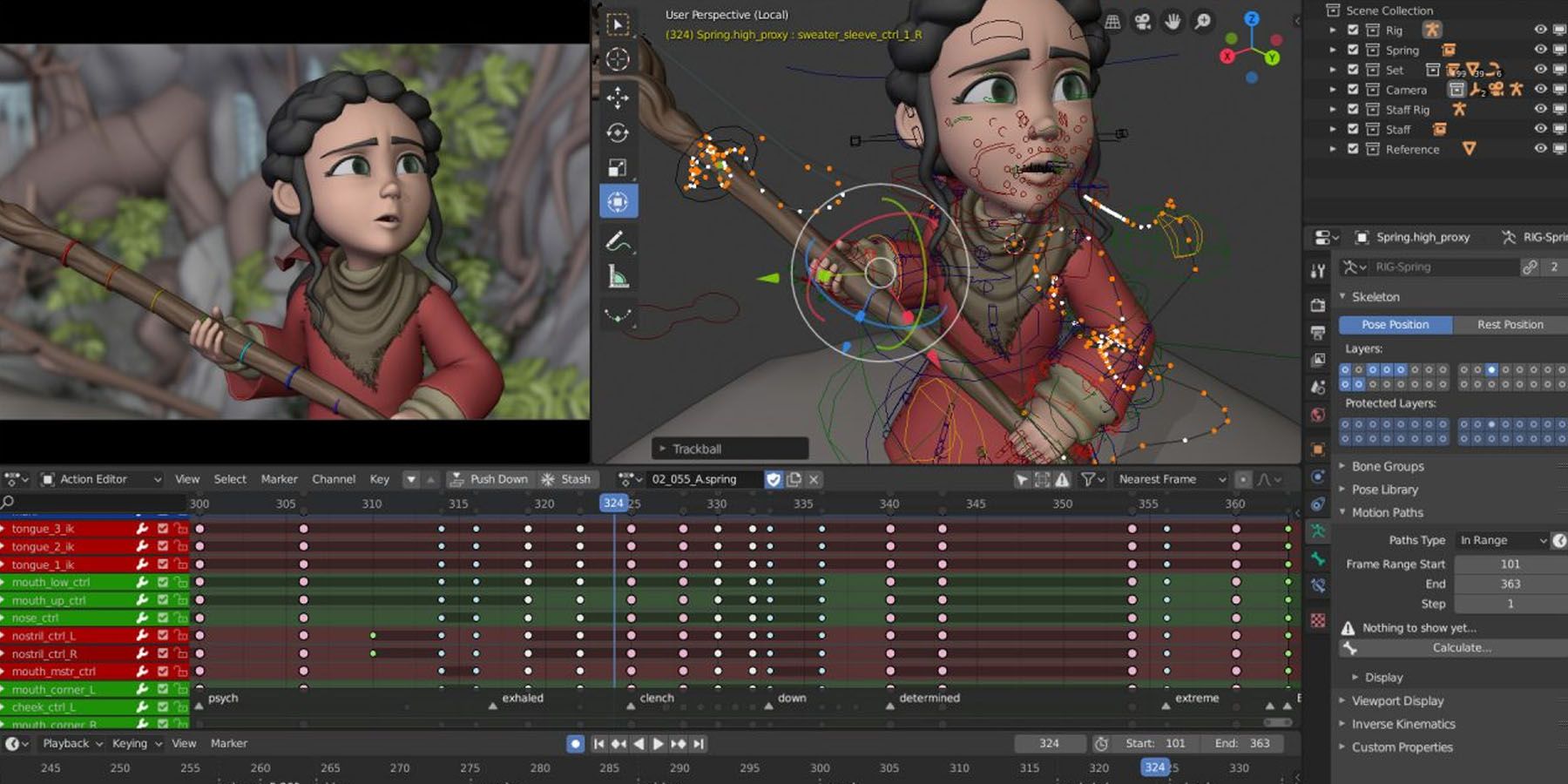Click the Stash icon in the Action Editor header
Screen dimensions: 1568x784
(x=546, y=479)
